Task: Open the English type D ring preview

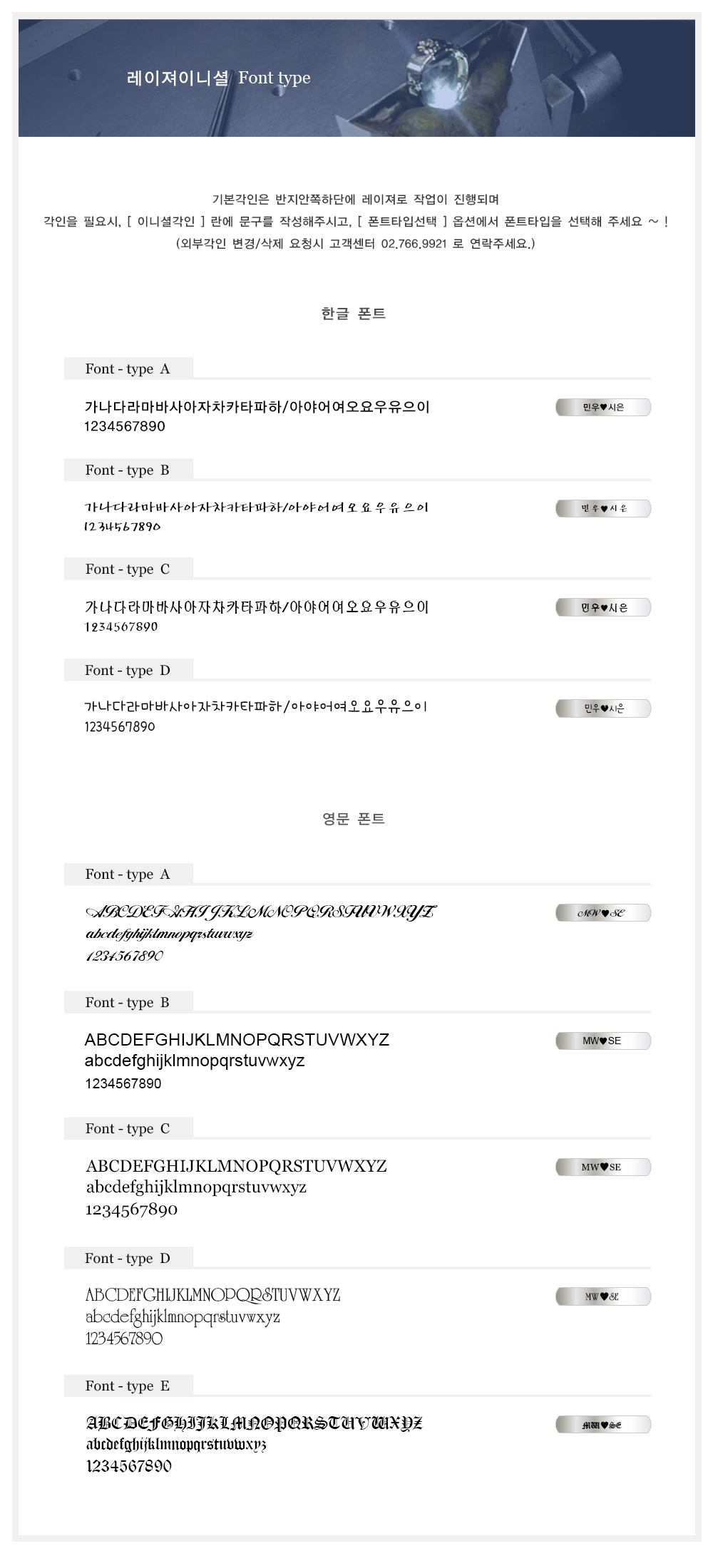Action: tap(602, 1296)
